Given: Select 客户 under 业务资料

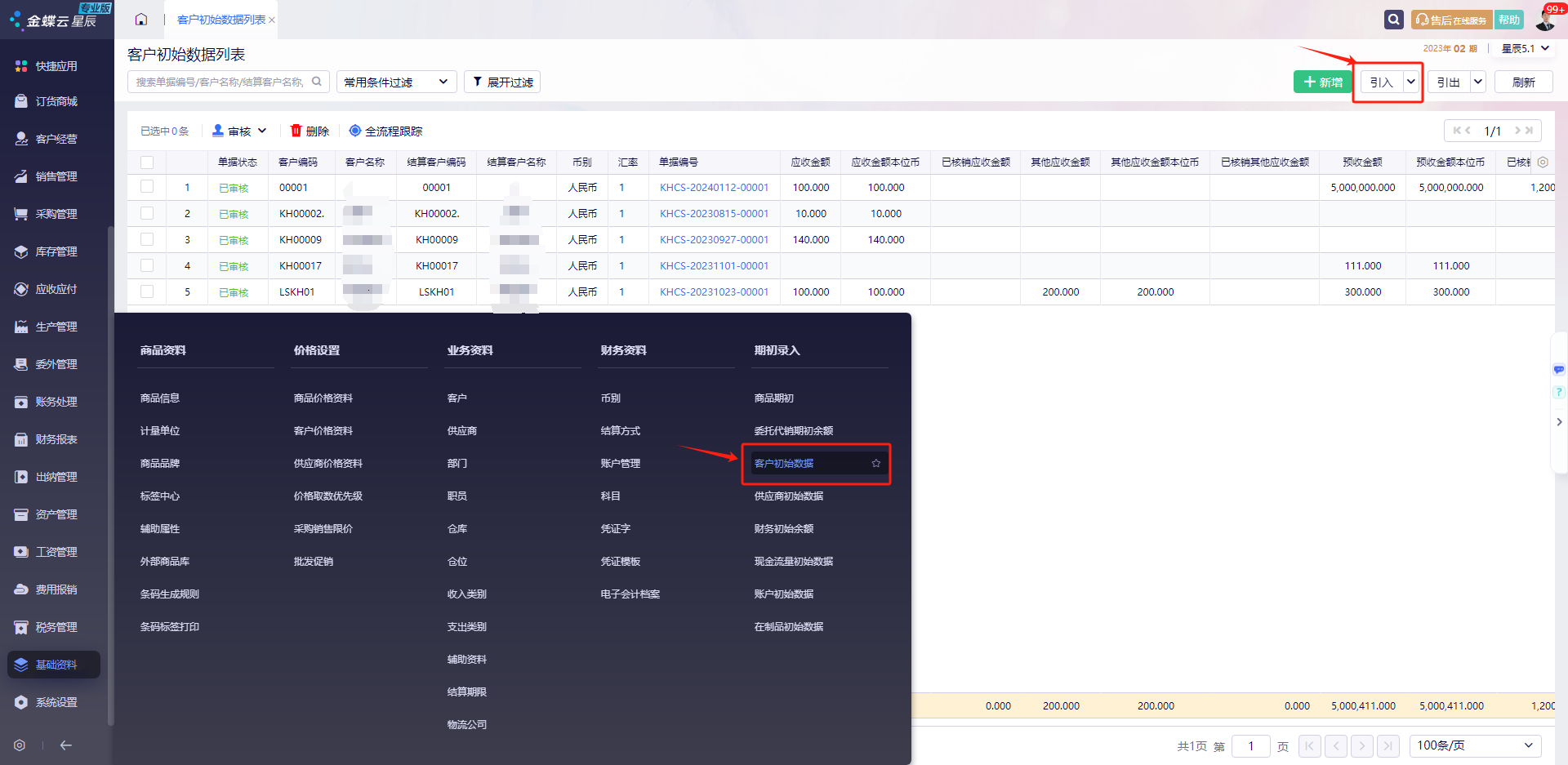Looking at the screenshot, I should (x=457, y=398).
